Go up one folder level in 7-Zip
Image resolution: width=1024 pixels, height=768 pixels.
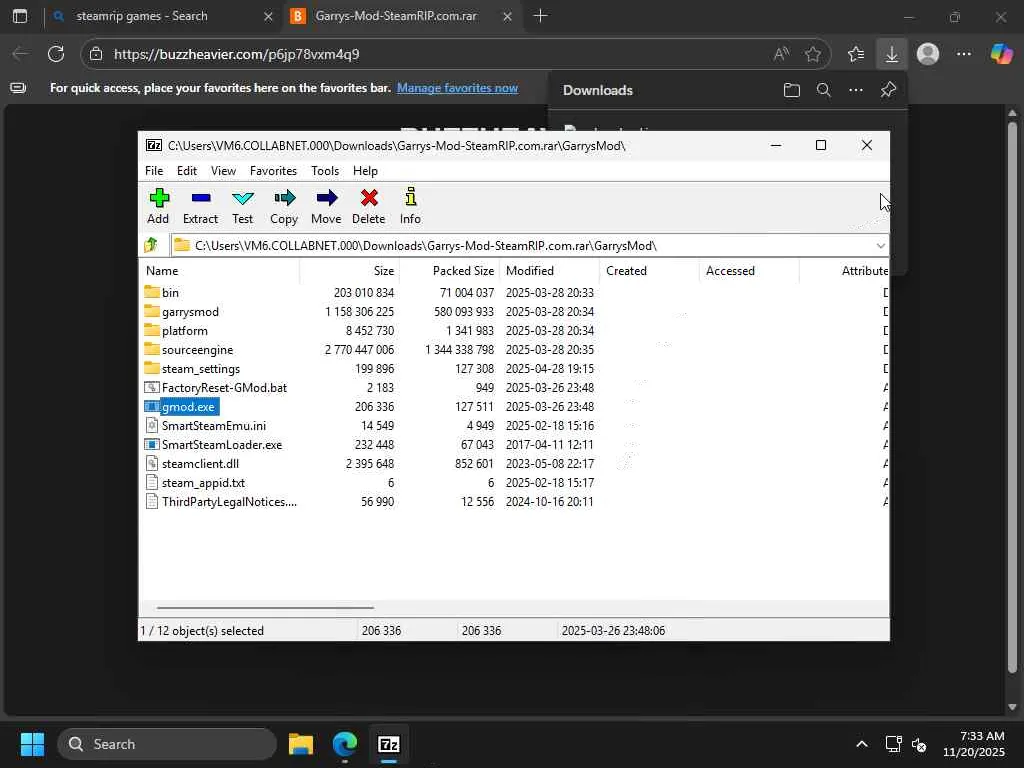[152, 245]
